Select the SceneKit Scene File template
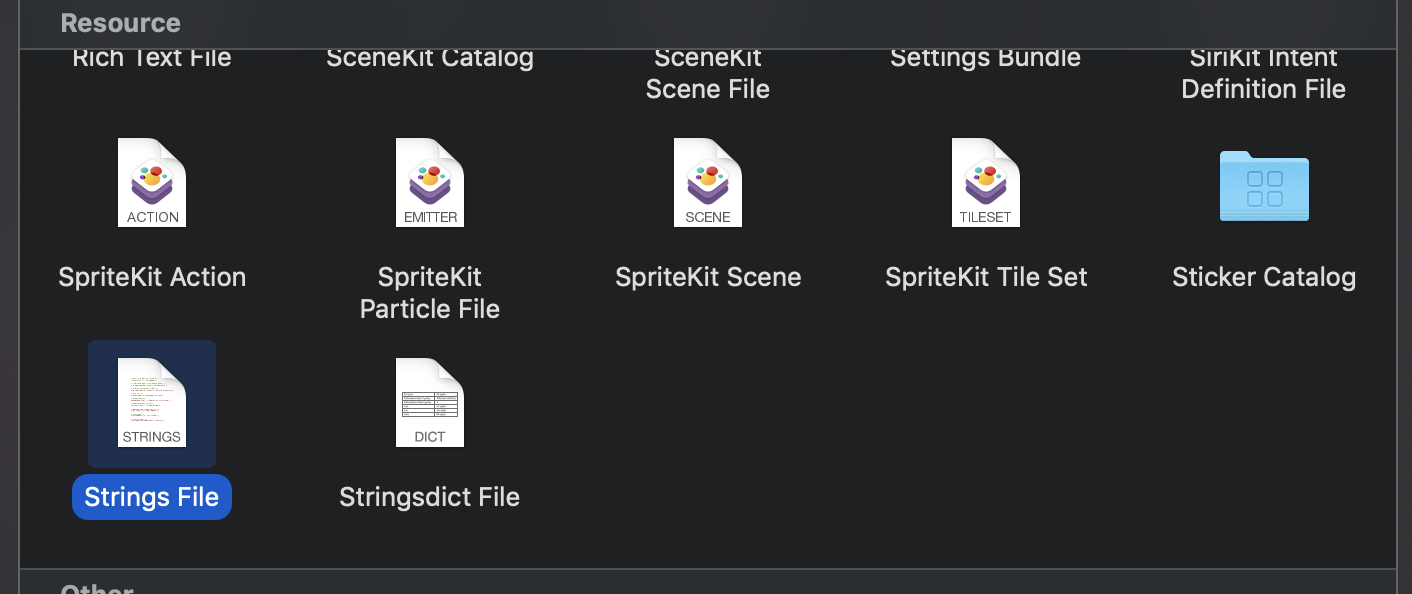 point(708,74)
